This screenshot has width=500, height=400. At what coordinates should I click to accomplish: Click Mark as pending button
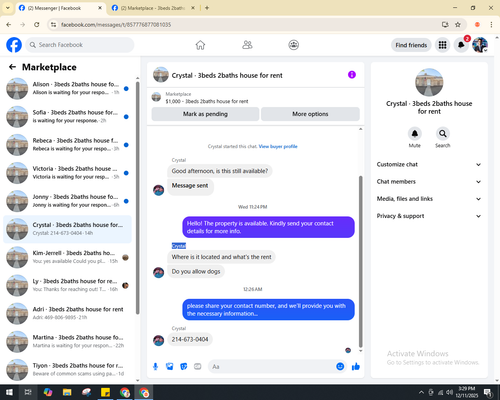pos(205,114)
